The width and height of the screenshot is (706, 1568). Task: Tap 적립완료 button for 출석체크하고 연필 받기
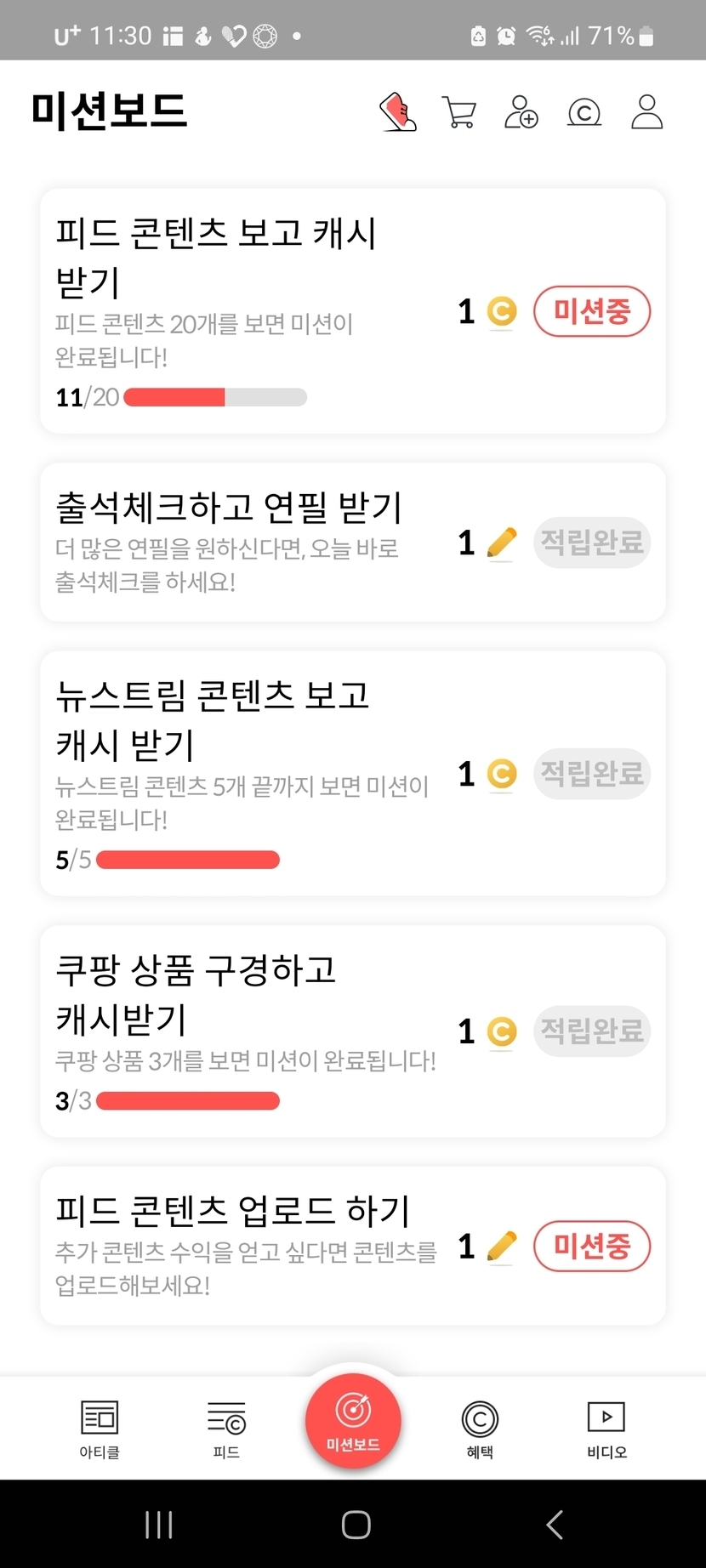point(592,543)
